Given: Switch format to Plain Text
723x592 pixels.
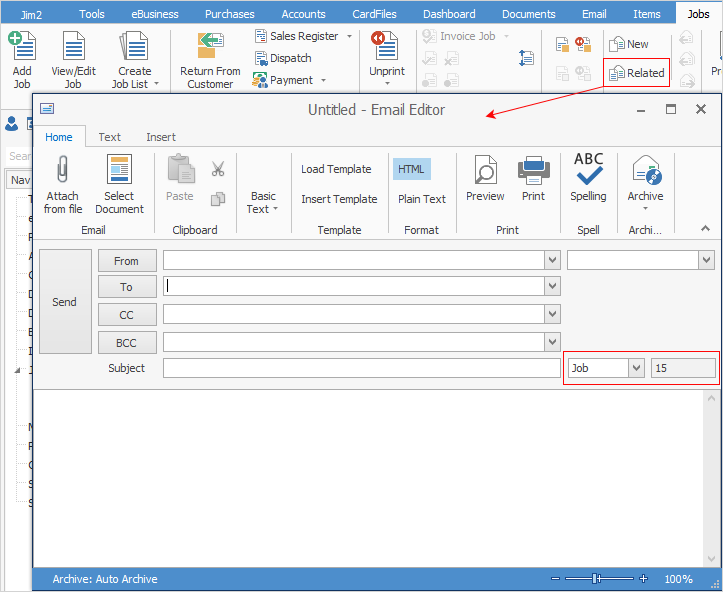Looking at the screenshot, I should point(422,199).
